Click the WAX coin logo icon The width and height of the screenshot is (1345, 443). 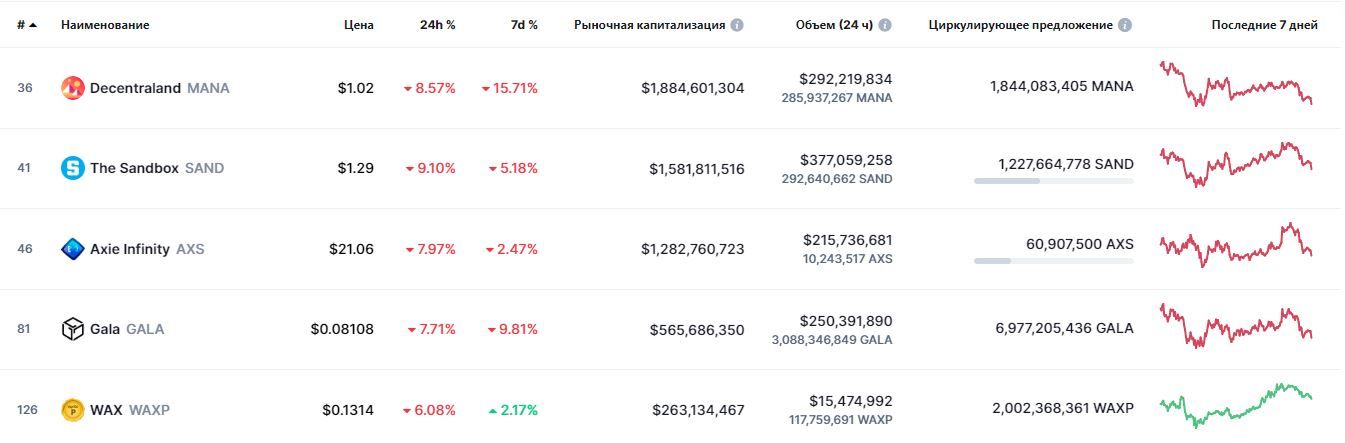tap(73, 409)
